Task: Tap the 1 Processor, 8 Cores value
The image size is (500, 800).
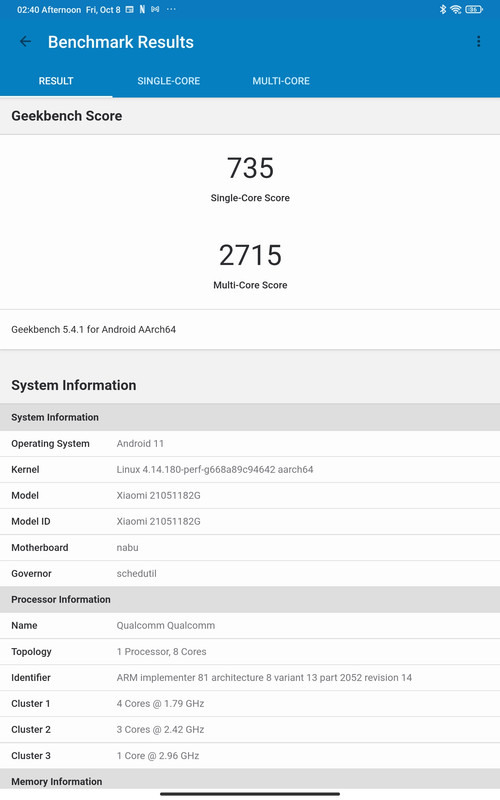Action: point(162,652)
